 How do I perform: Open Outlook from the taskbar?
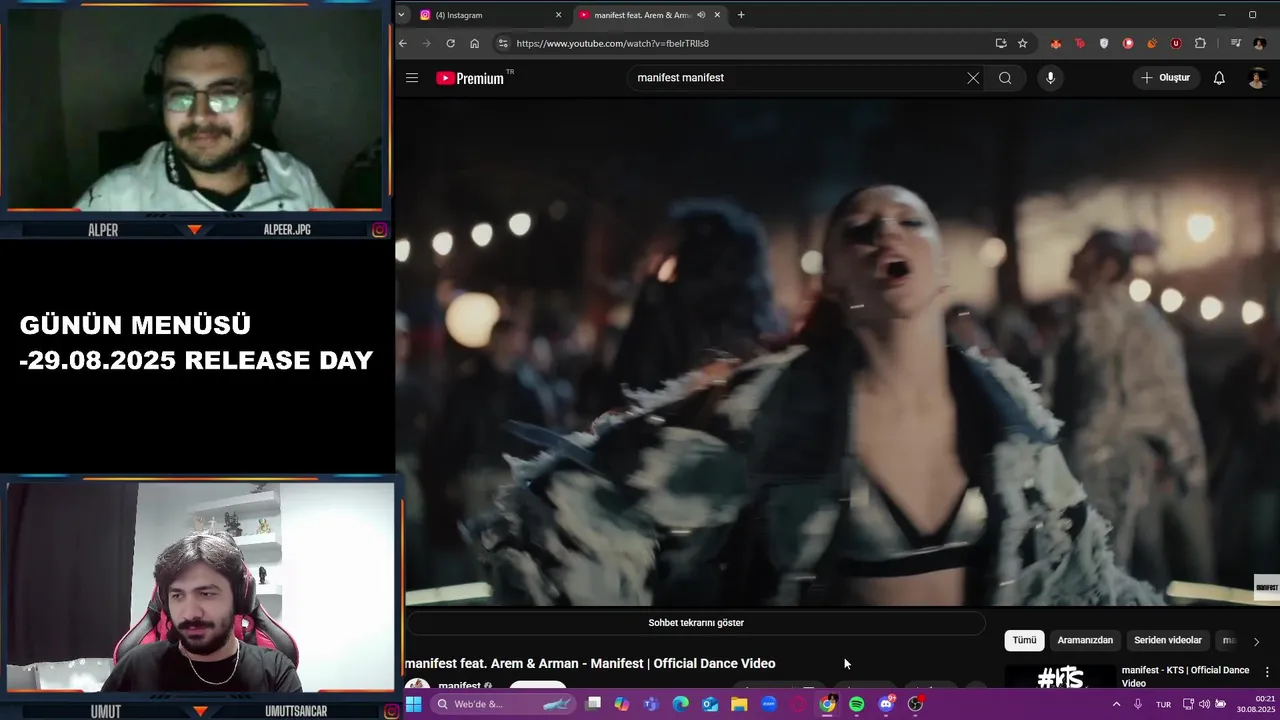[x=710, y=704]
